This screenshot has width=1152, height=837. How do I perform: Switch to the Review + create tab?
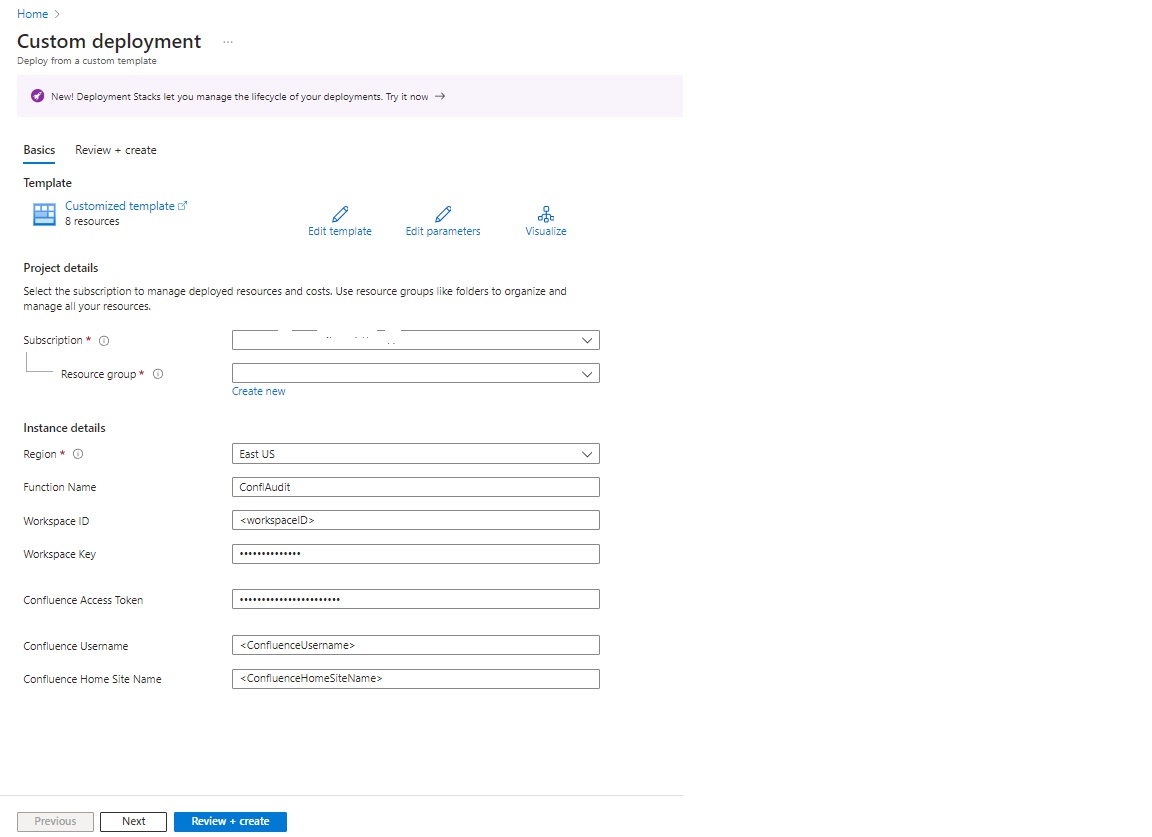click(x=115, y=150)
